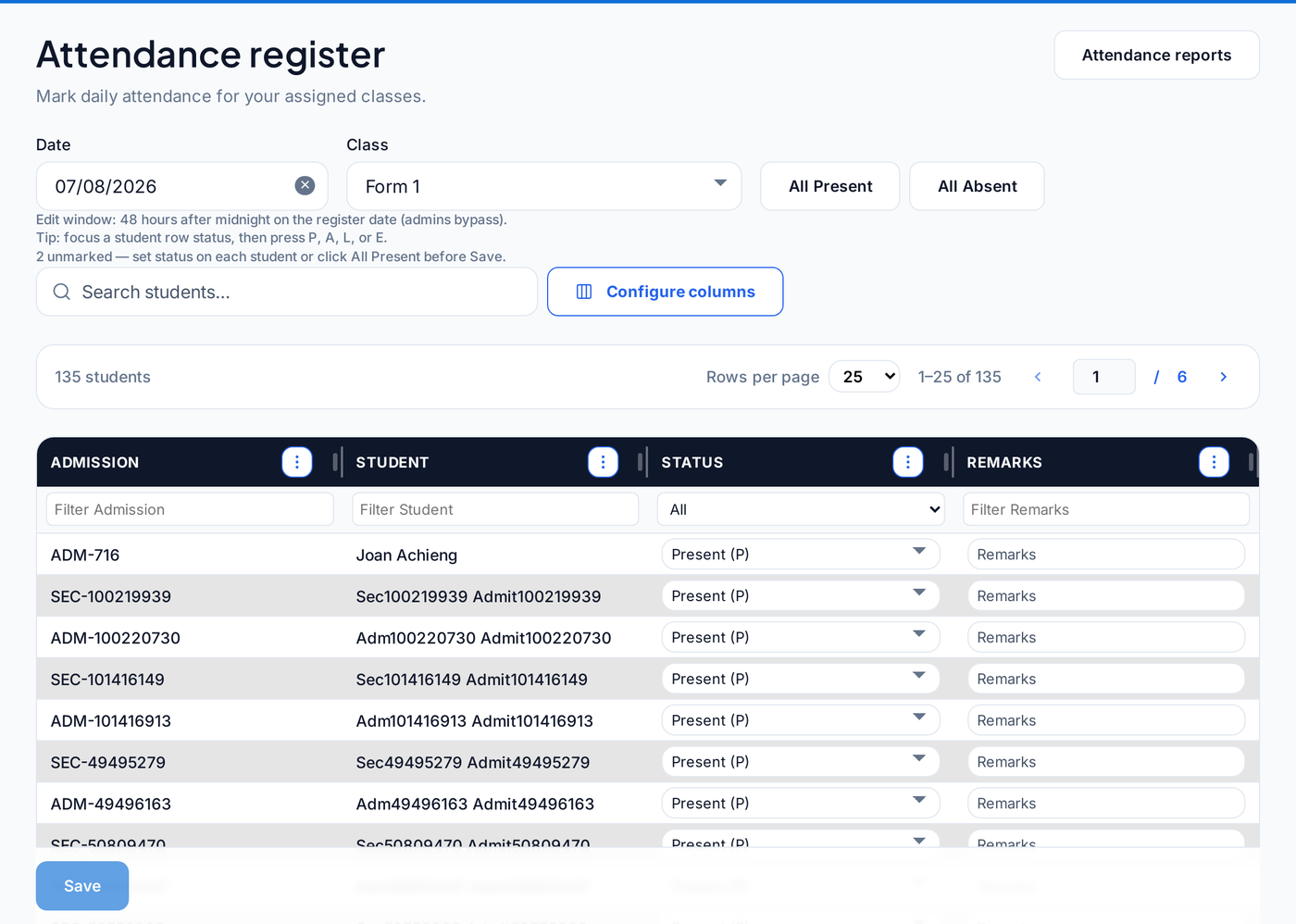This screenshot has width=1296, height=924.
Task: Open the STATUS column options menu
Action: tap(908, 462)
